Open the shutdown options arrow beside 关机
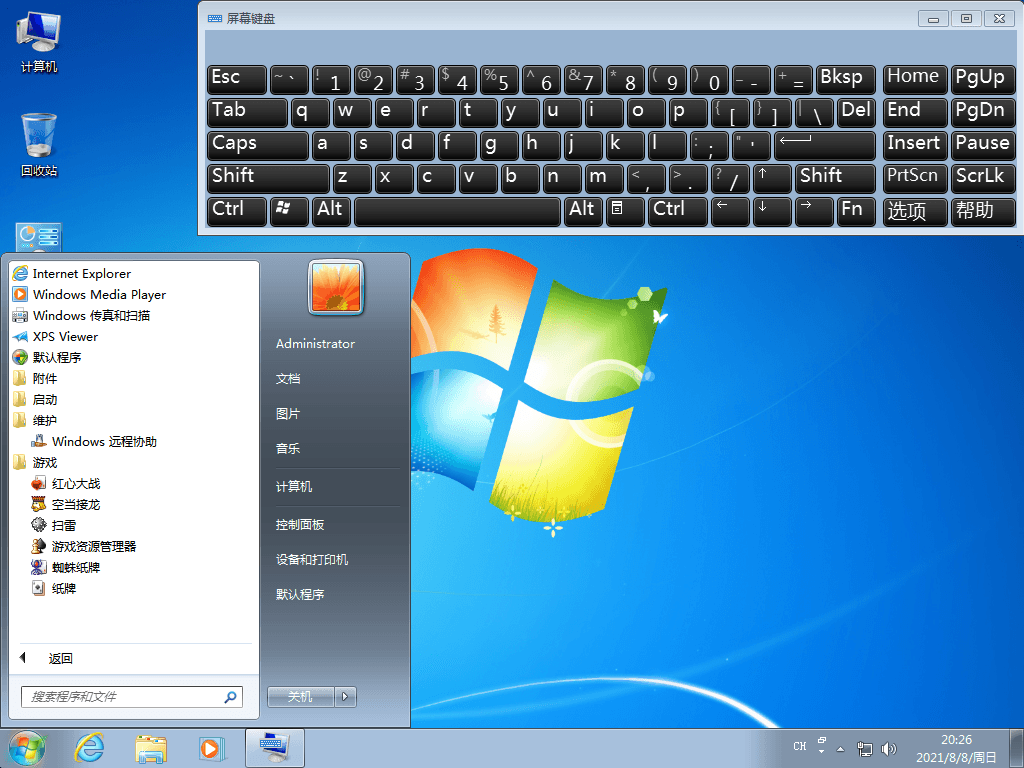Screen dimensions: 1024x768 click(345, 696)
